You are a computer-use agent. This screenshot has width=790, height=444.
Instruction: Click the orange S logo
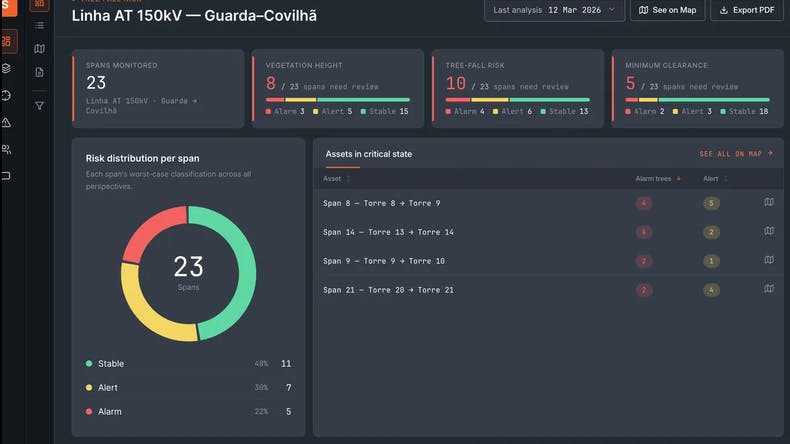pos(9,8)
